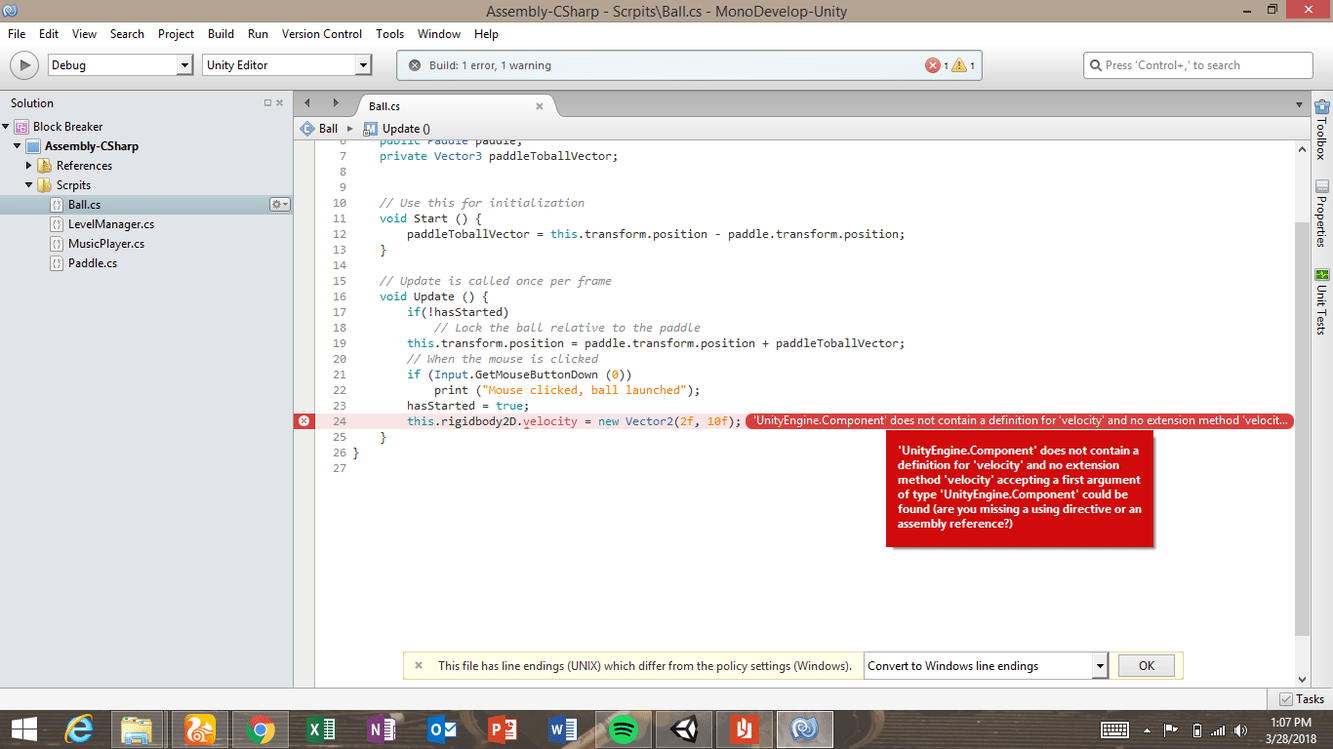
Task: Dismiss the line endings notification
Action: [x=418, y=665]
